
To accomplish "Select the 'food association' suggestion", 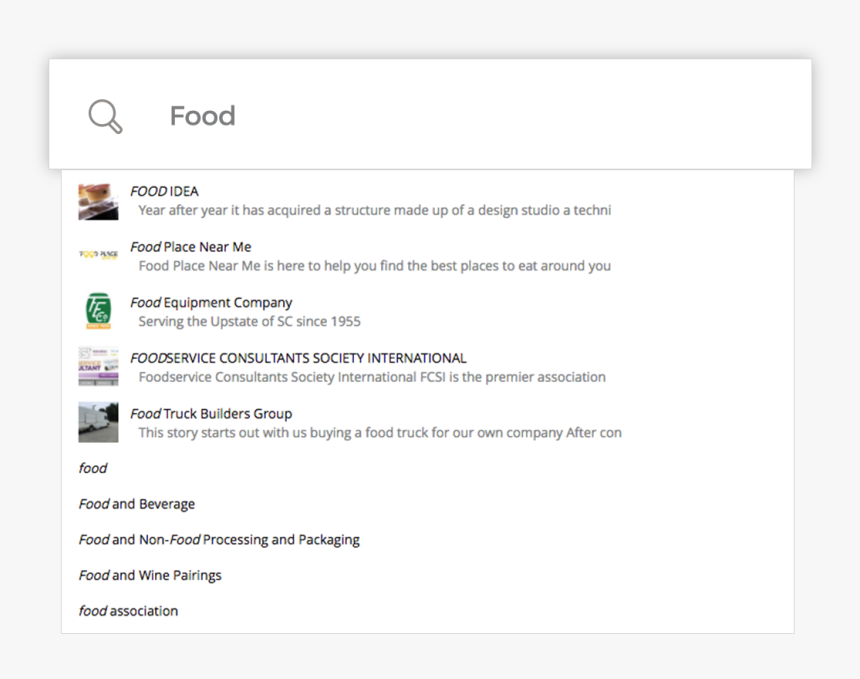I will coord(128,611).
